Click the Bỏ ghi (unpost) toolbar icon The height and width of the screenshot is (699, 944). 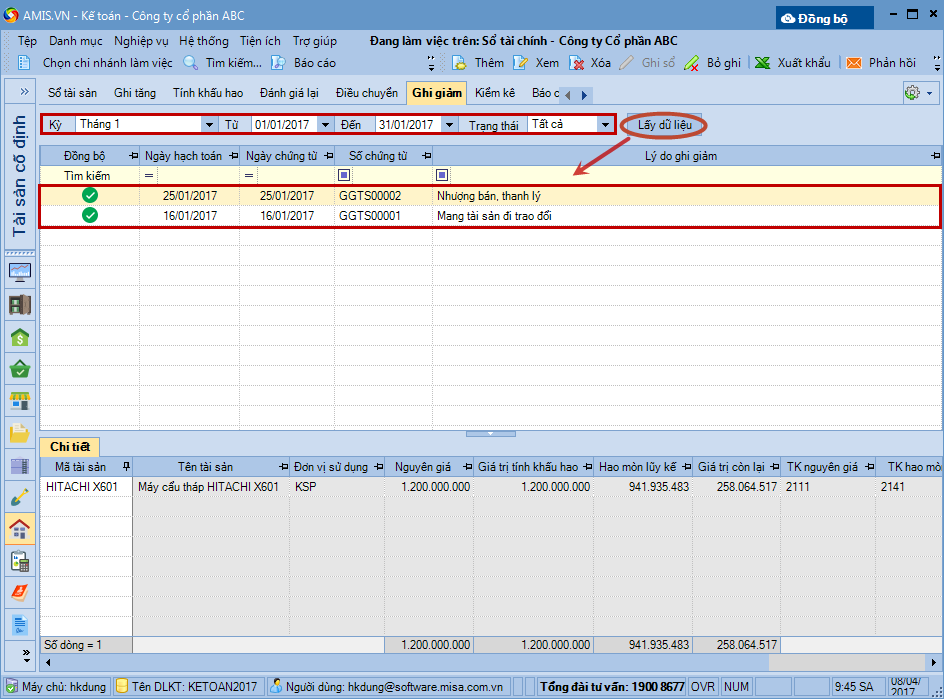692,63
